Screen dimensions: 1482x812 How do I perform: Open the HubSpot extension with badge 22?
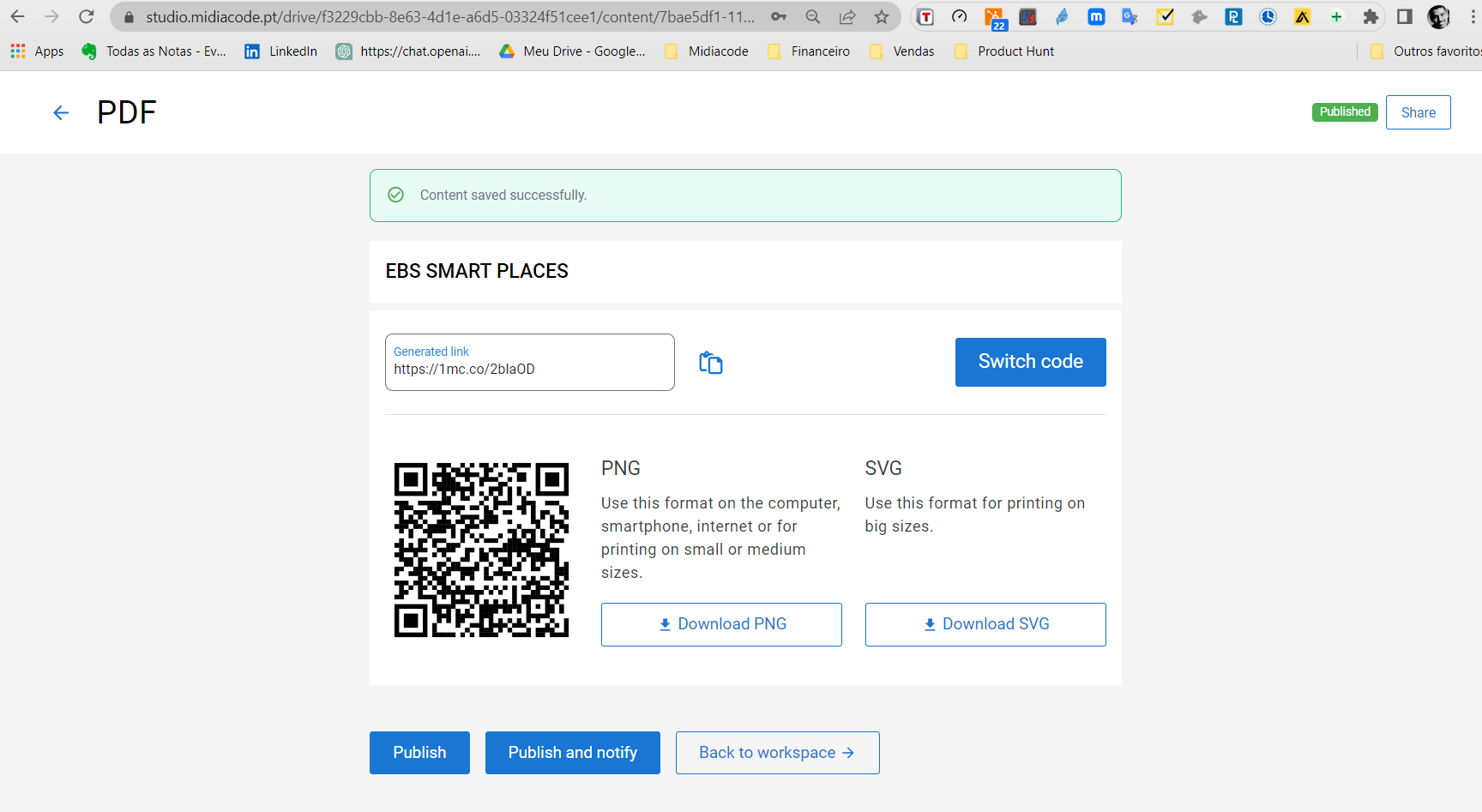tap(995, 17)
